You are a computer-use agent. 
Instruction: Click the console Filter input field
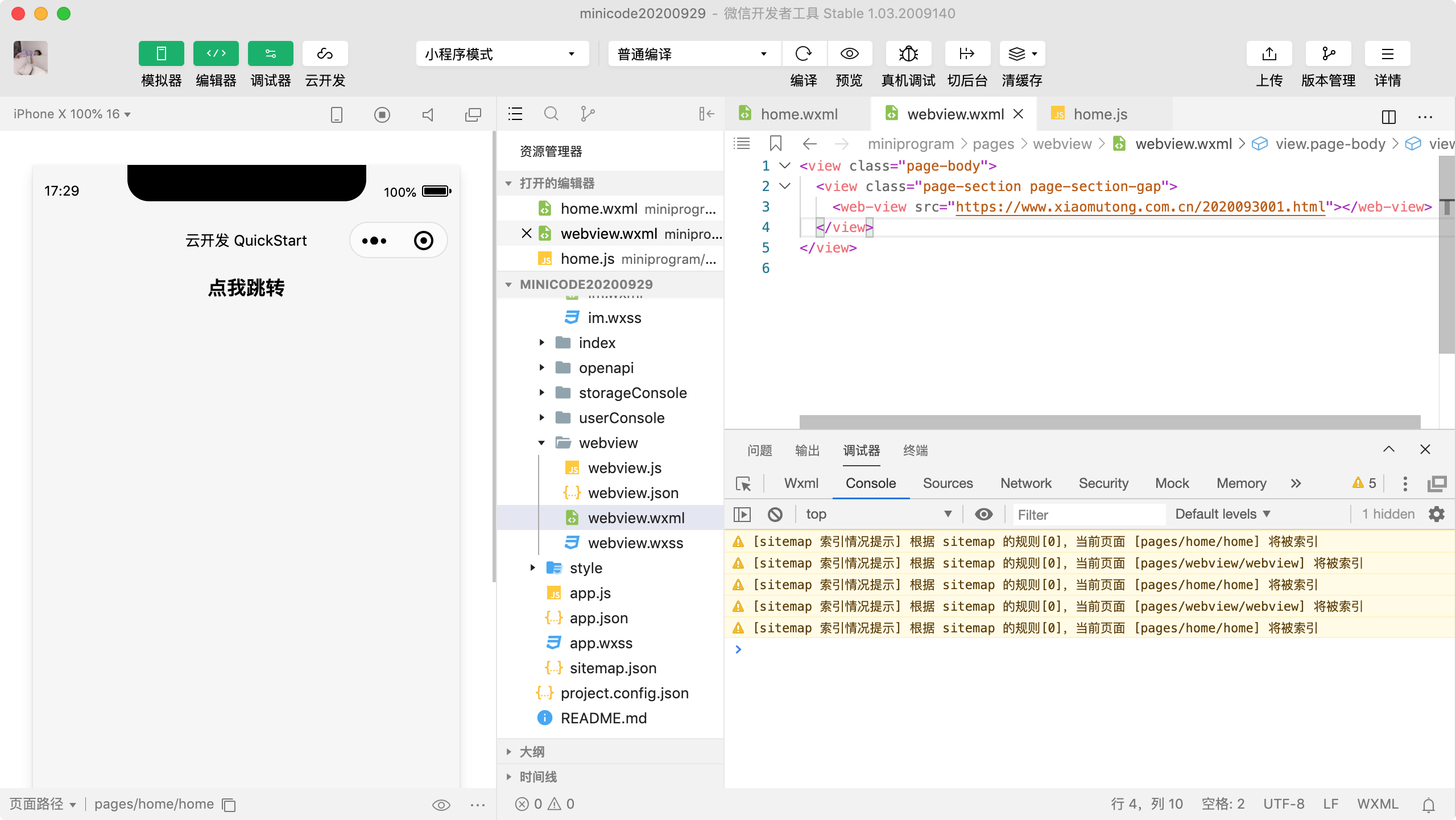pos(1089,515)
